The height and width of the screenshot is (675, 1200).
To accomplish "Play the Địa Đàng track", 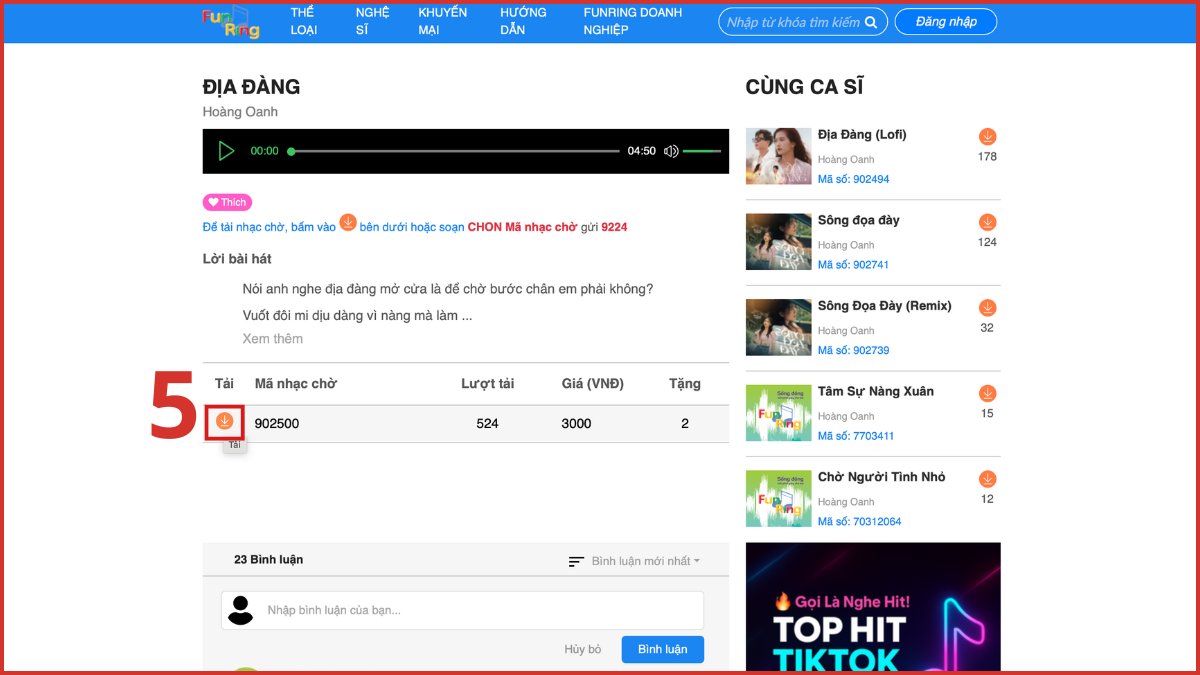I will 226,151.
